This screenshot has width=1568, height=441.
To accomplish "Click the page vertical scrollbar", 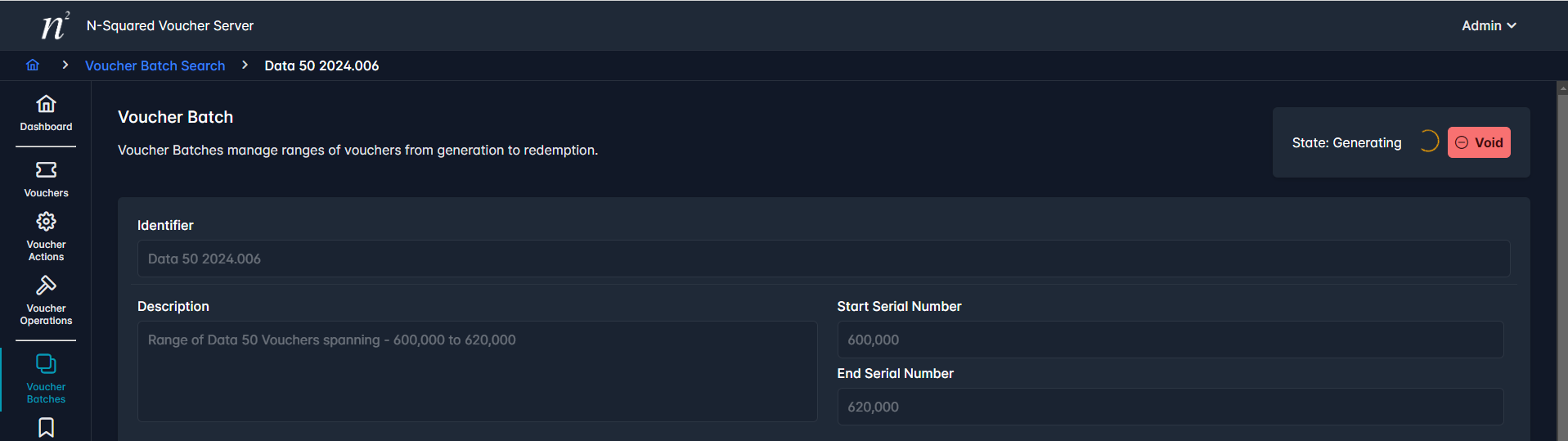I will pyautogui.click(x=1562, y=262).
